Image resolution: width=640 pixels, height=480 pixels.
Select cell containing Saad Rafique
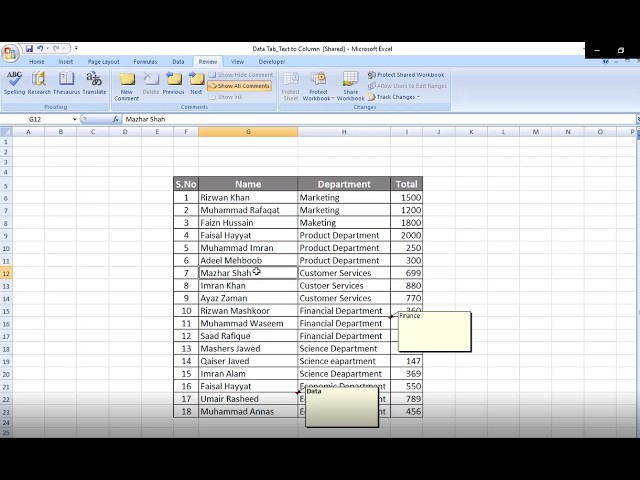click(248, 336)
